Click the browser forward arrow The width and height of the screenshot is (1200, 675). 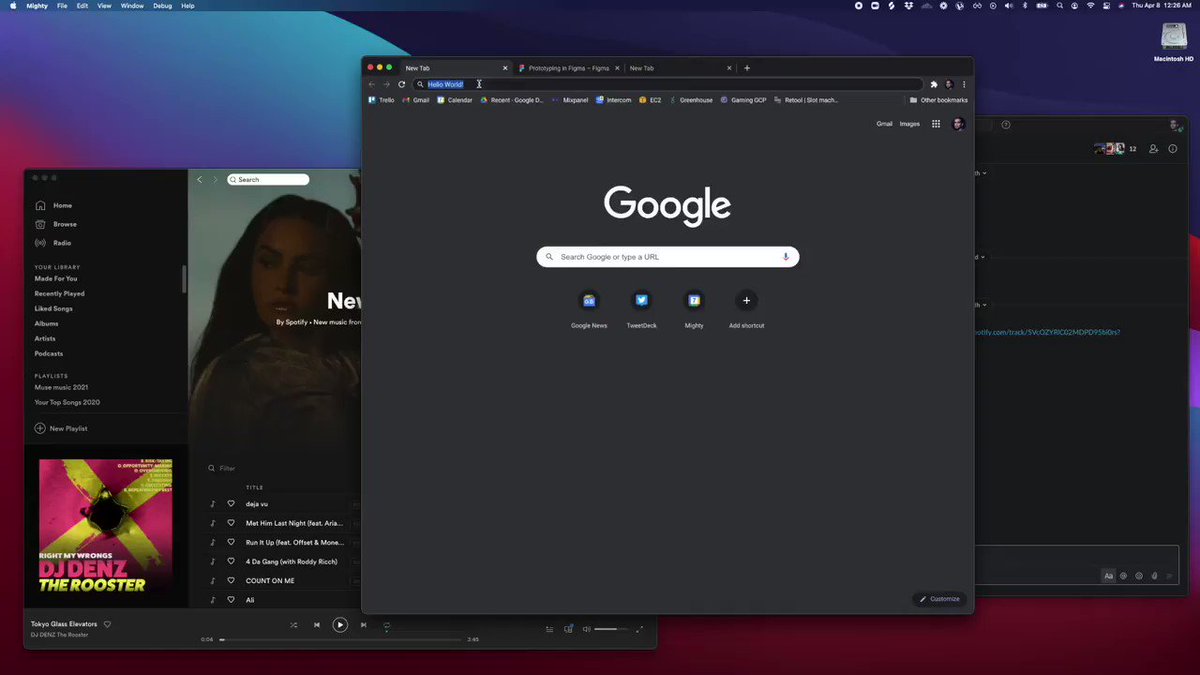pyautogui.click(x=386, y=84)
